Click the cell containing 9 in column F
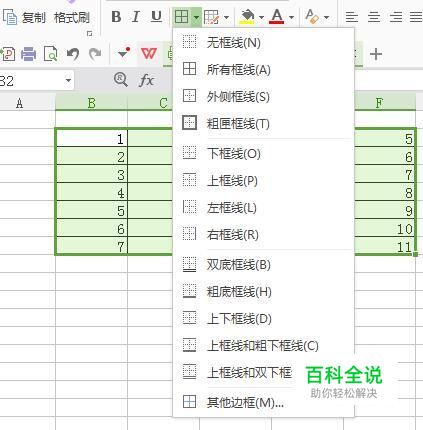The image size is (423, 430). pyautogui.click(x=384, y=210)
